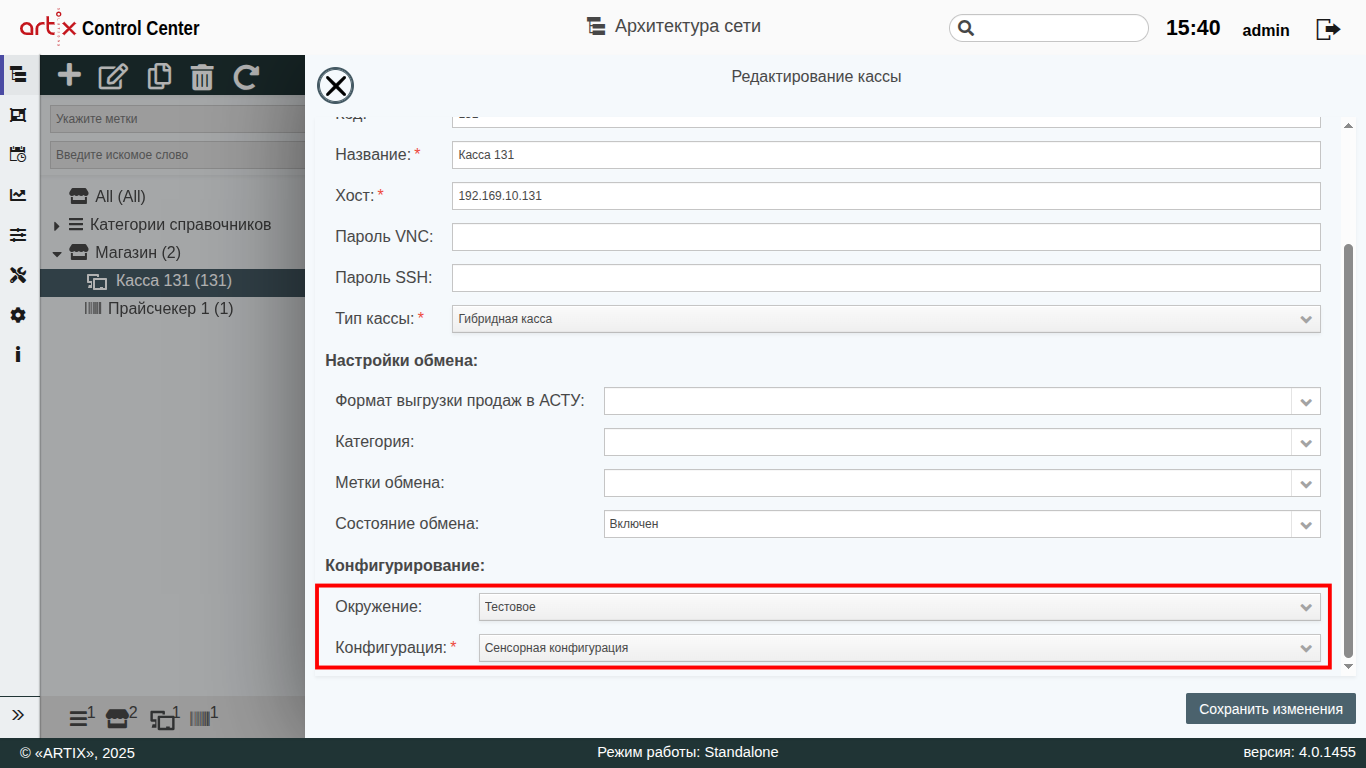Click the refresh toolbar icon
Screen dimensions: 1366x768
(246, 76)
